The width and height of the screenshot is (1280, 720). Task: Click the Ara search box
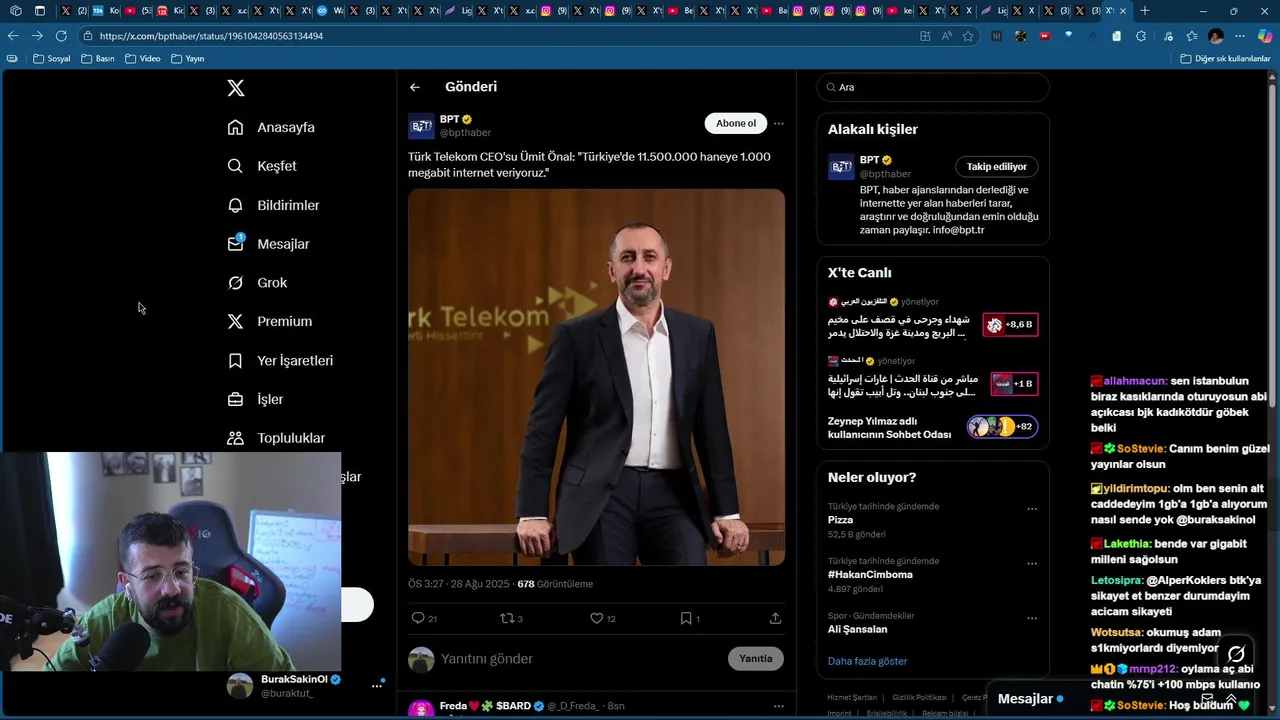tap(933, 87)
